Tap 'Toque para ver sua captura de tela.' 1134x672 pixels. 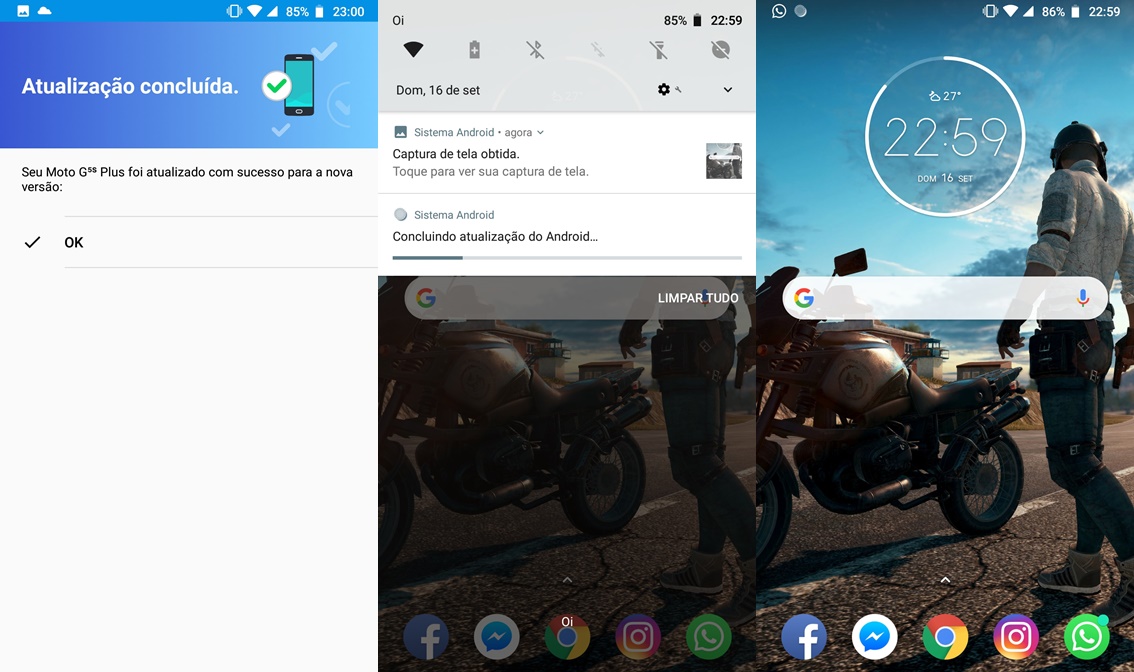490,171
